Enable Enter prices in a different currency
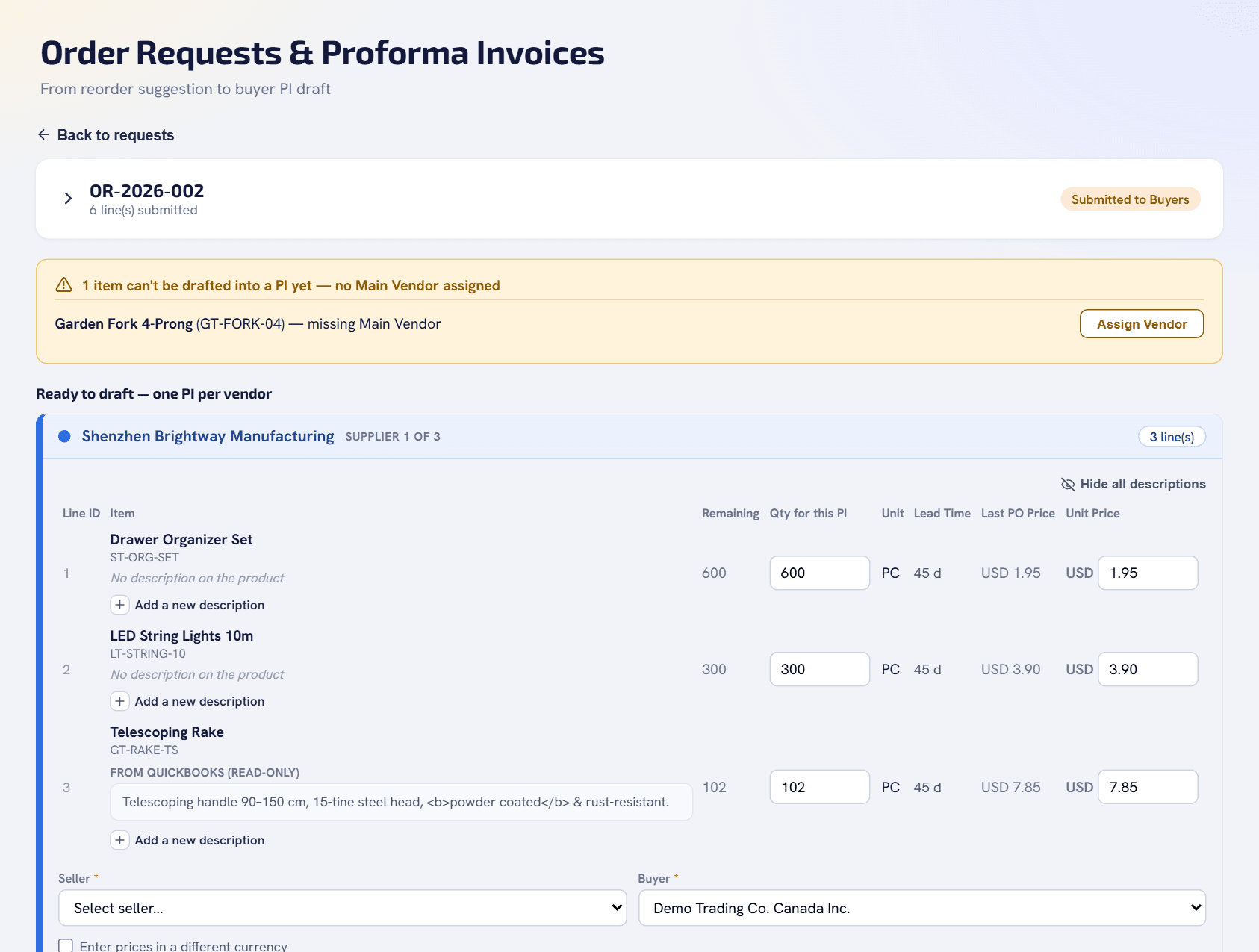 point(66,946)
